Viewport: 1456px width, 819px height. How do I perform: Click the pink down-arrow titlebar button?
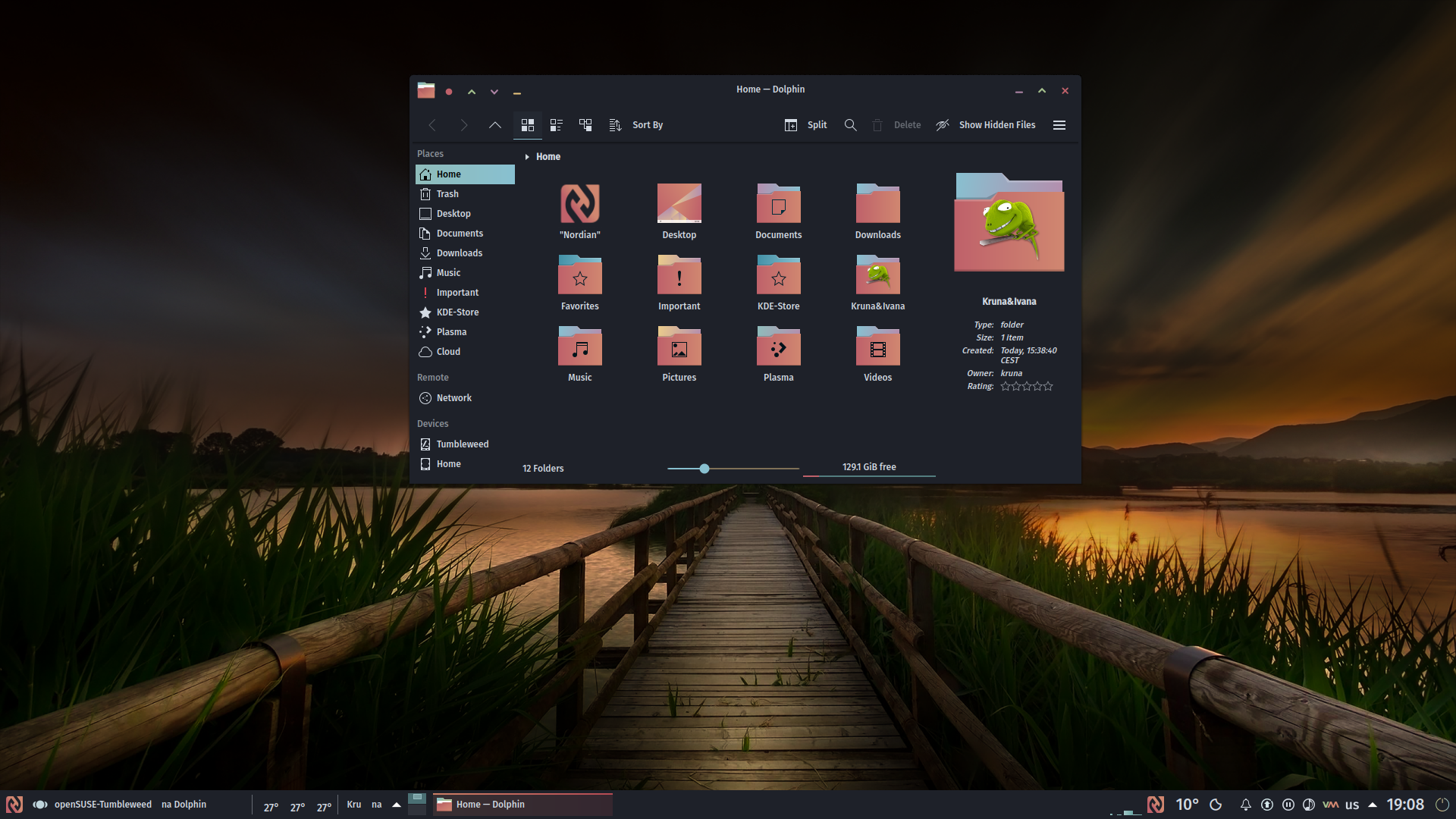494,92
